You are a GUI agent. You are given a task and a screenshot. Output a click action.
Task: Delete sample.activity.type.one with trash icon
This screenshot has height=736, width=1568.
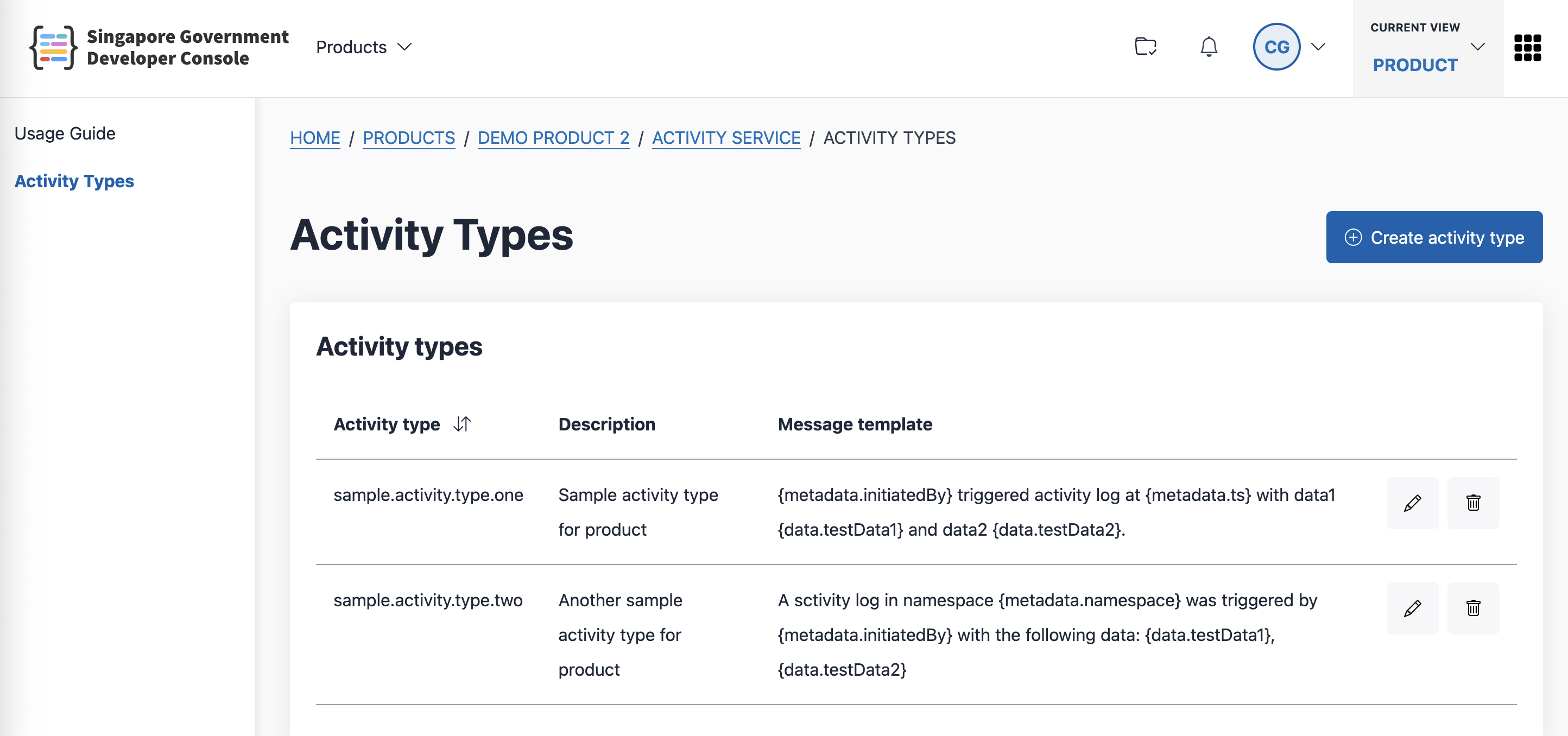(x=1473, y=503)
